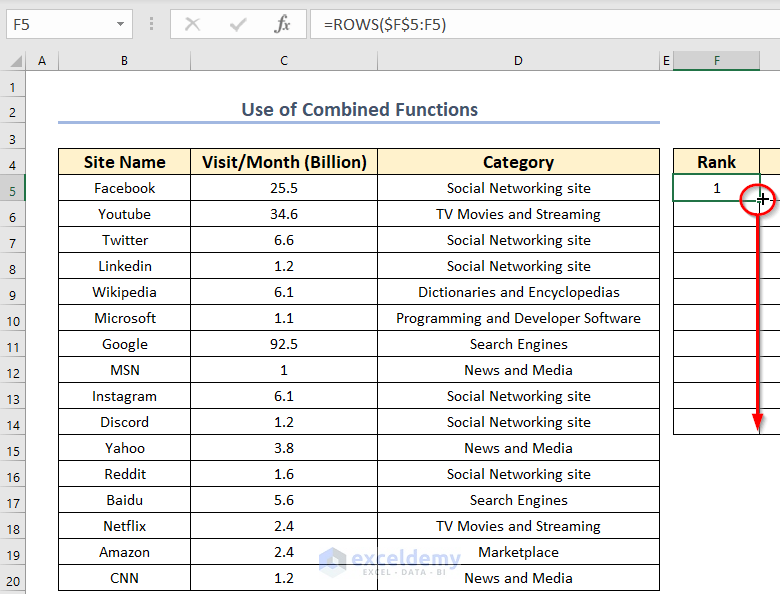Click the Cancel X icon in formula bar
The width and height of the screenshot is (780, 594).
coord(193,25)
